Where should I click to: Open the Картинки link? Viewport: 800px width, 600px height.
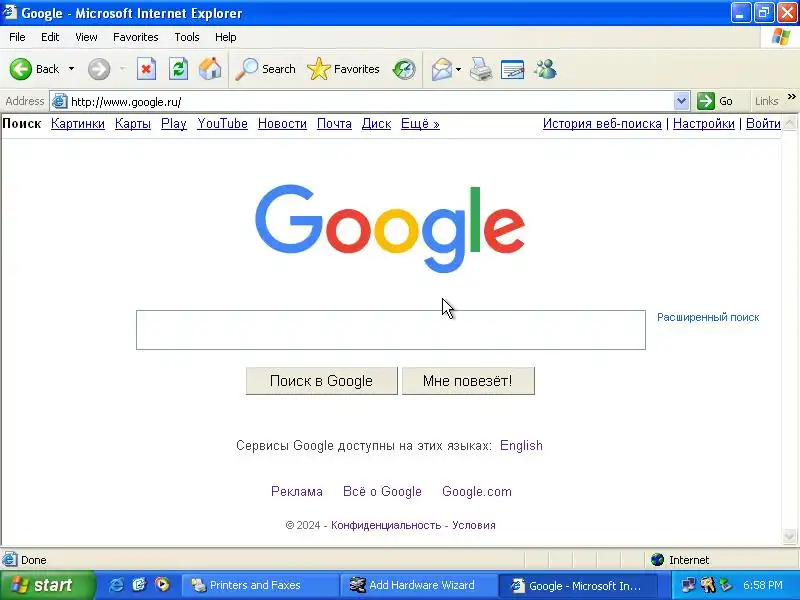click(78, 123)
